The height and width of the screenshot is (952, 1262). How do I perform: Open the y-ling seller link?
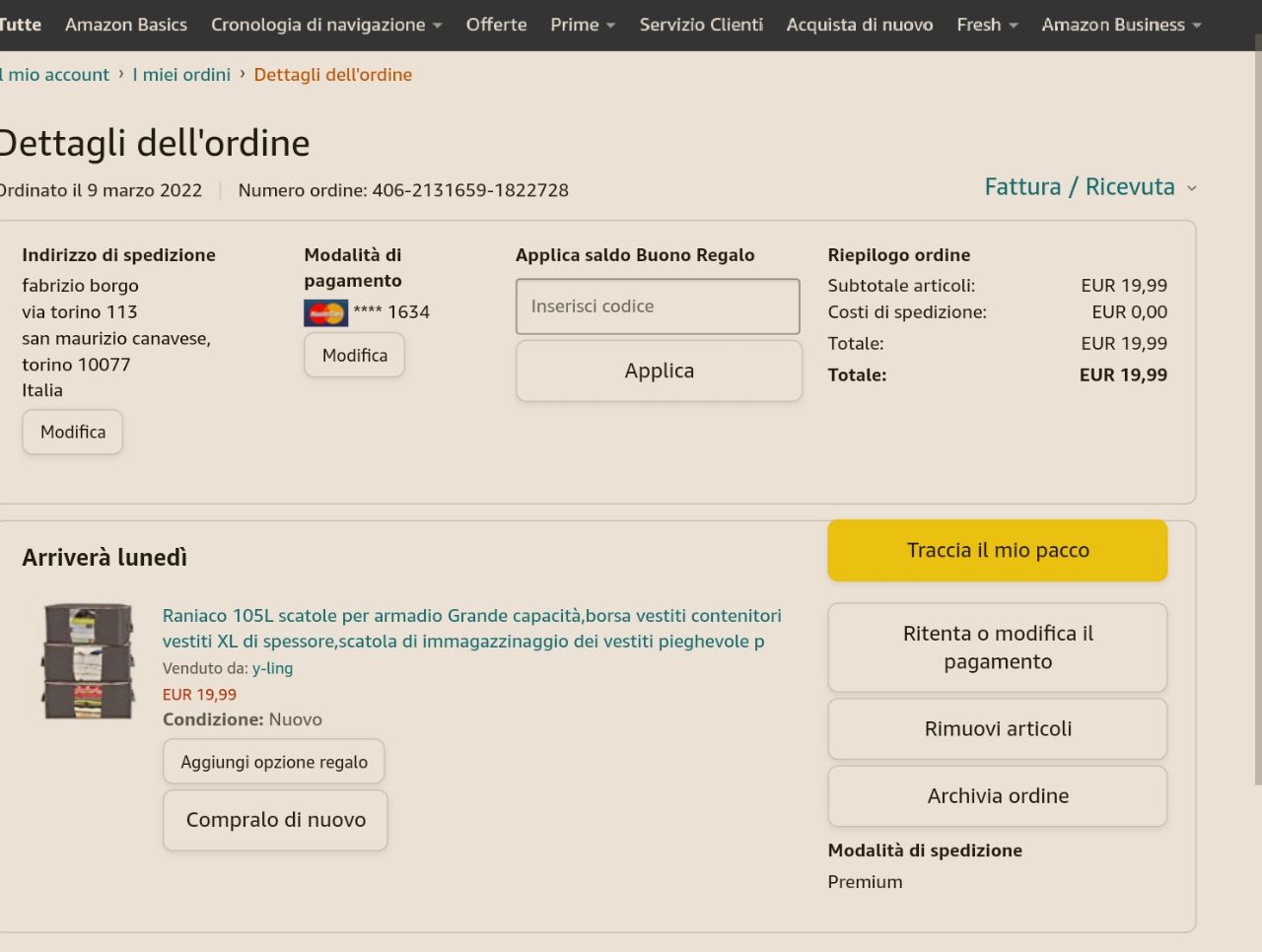click(272, 668)
